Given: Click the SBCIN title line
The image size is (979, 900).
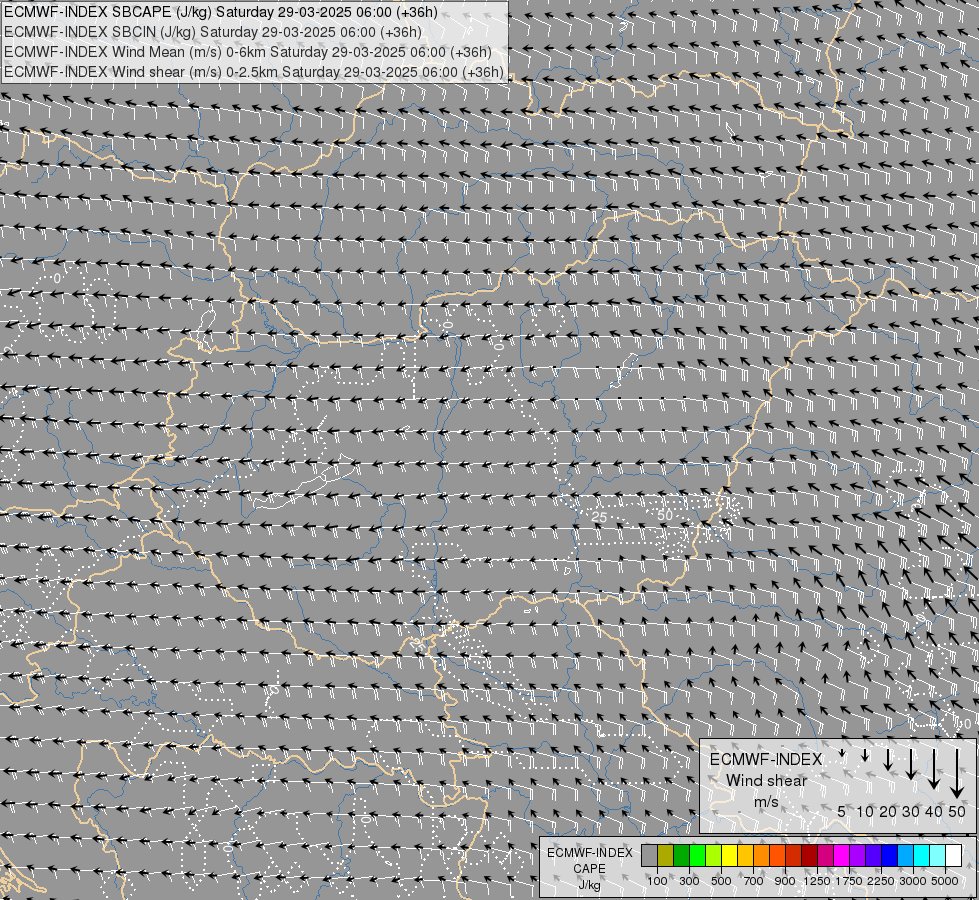Looking at the screenshot, I should click(212, 32).
